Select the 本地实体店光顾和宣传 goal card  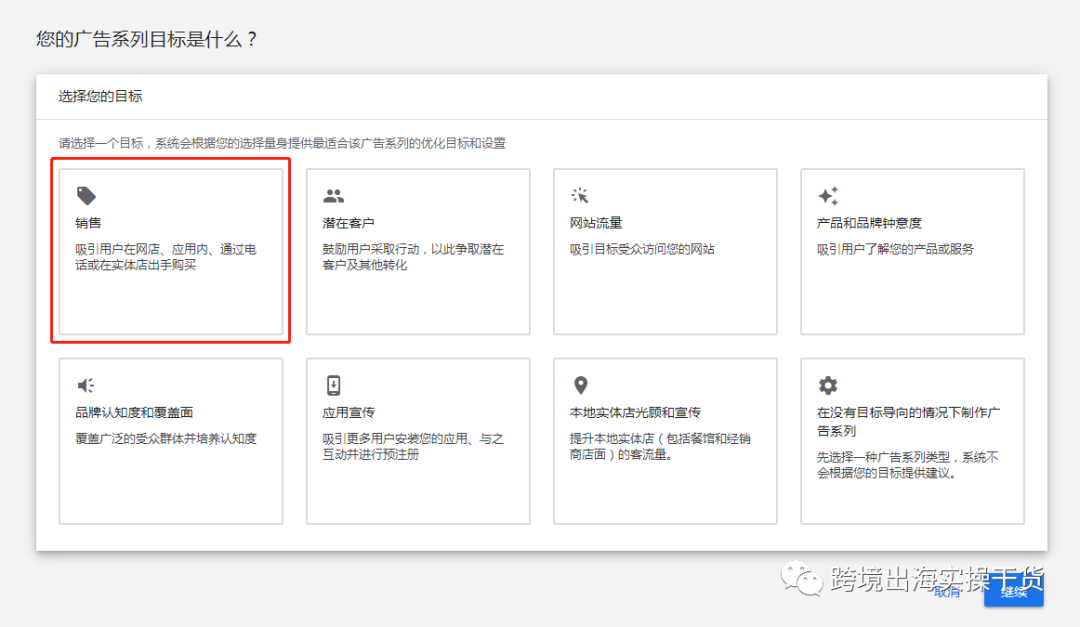tap(665, 440)
